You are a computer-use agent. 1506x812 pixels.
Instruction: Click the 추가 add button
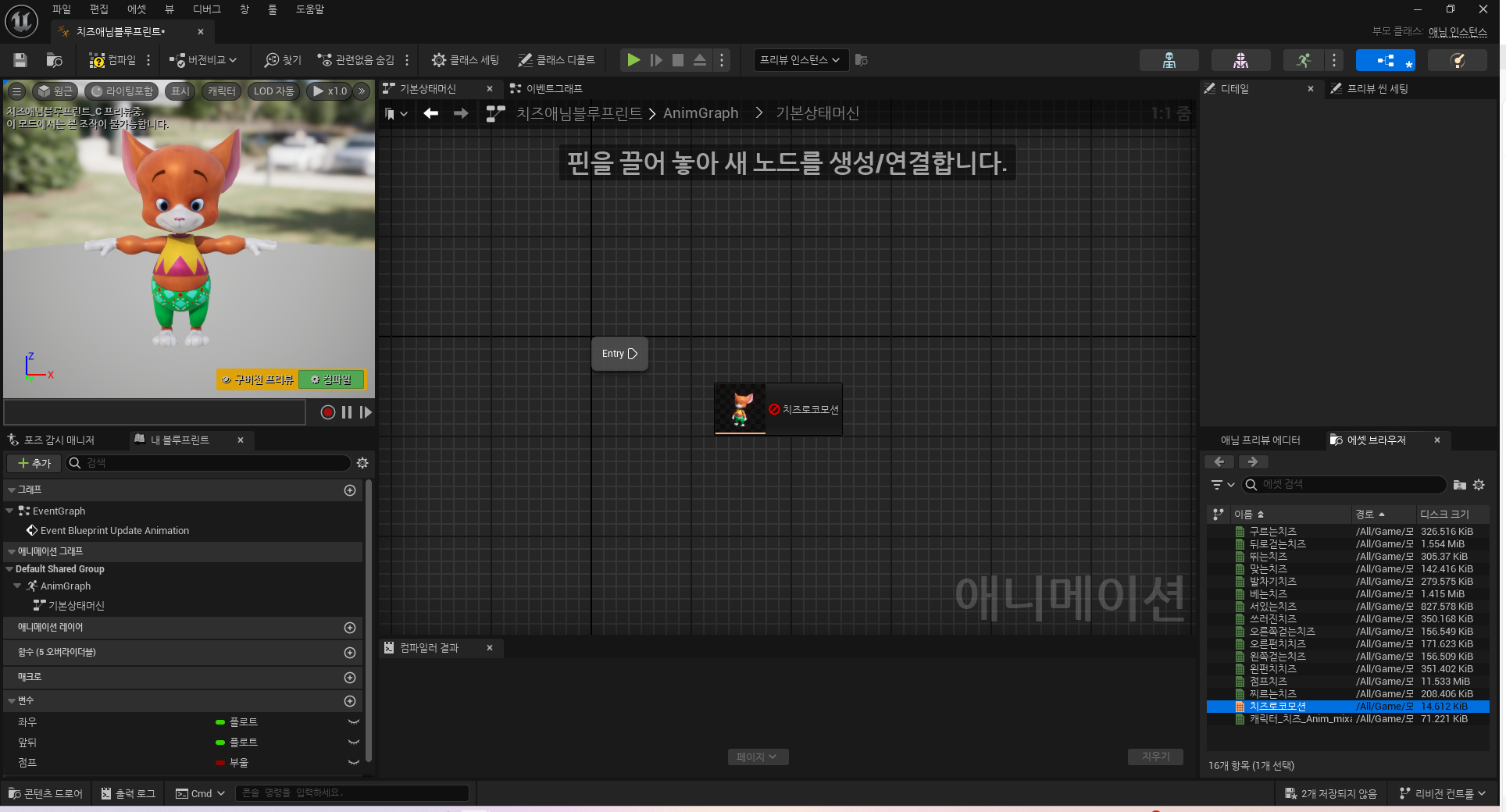34,463
